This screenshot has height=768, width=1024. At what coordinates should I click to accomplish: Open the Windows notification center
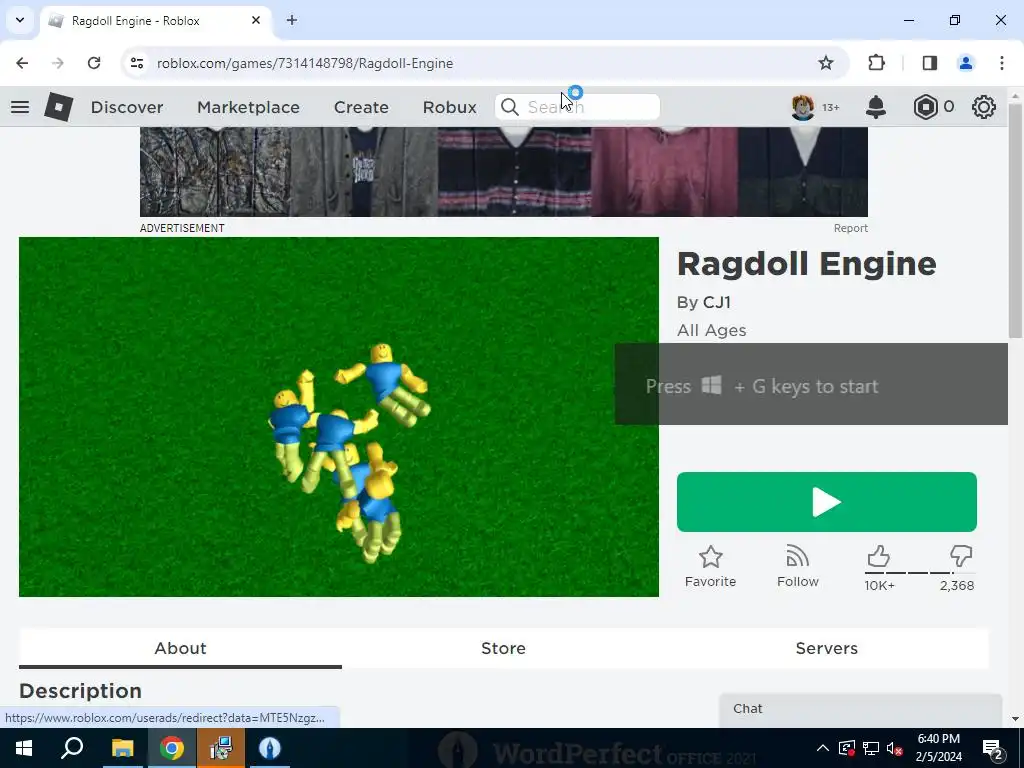993,748
